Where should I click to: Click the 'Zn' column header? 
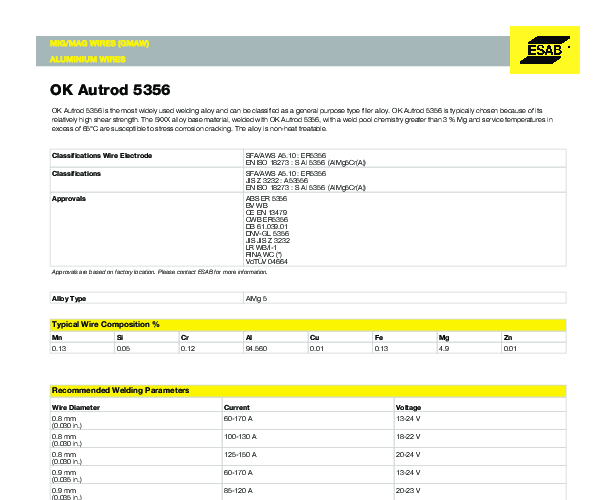coord(508,338)
